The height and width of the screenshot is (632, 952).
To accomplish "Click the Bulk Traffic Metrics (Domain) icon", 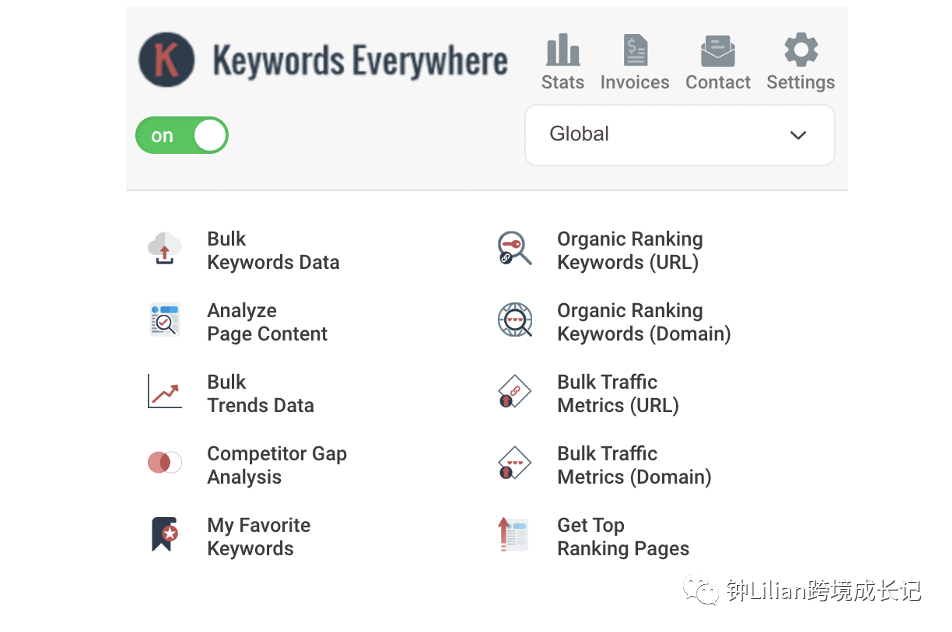I will pos(514,463).
